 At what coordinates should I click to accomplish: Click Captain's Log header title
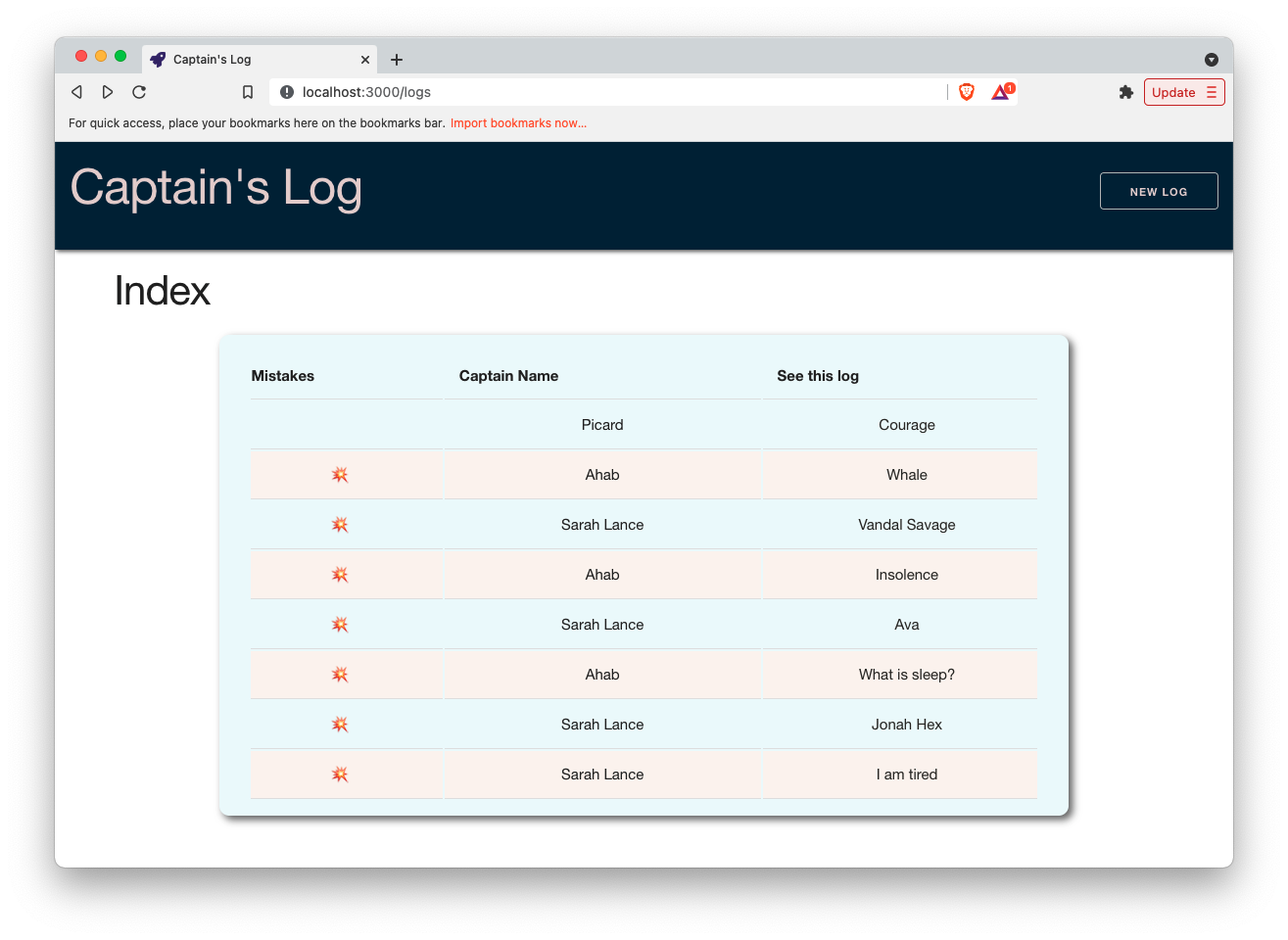(216, 187)
